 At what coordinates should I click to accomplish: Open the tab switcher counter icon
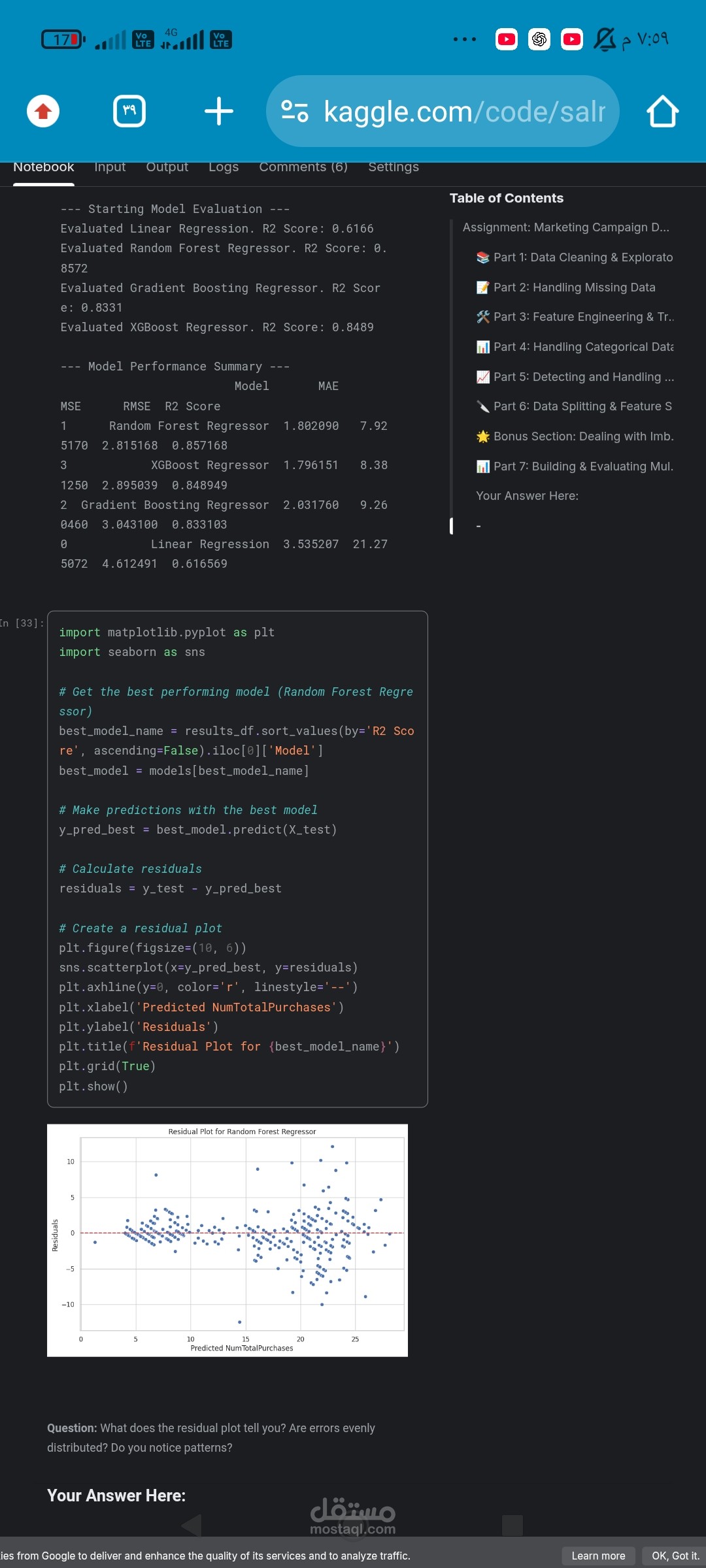tap(129, 111)
